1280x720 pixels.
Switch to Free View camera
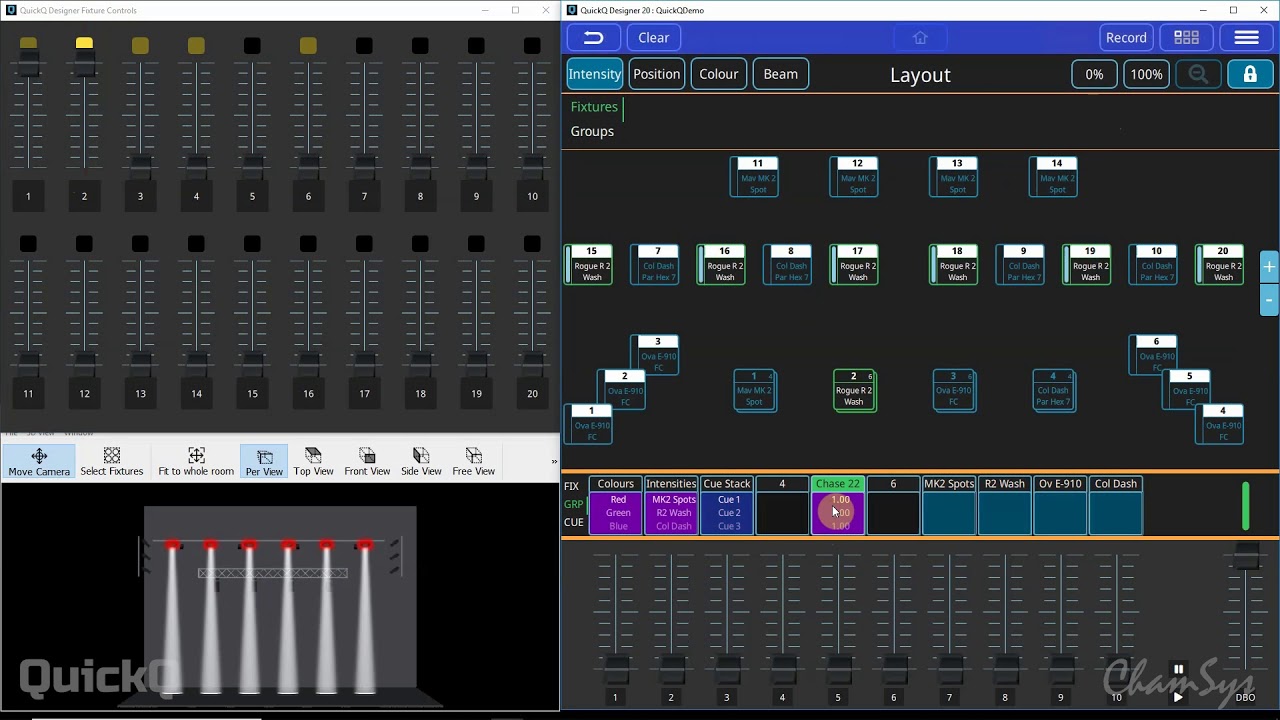coord(473,462)
